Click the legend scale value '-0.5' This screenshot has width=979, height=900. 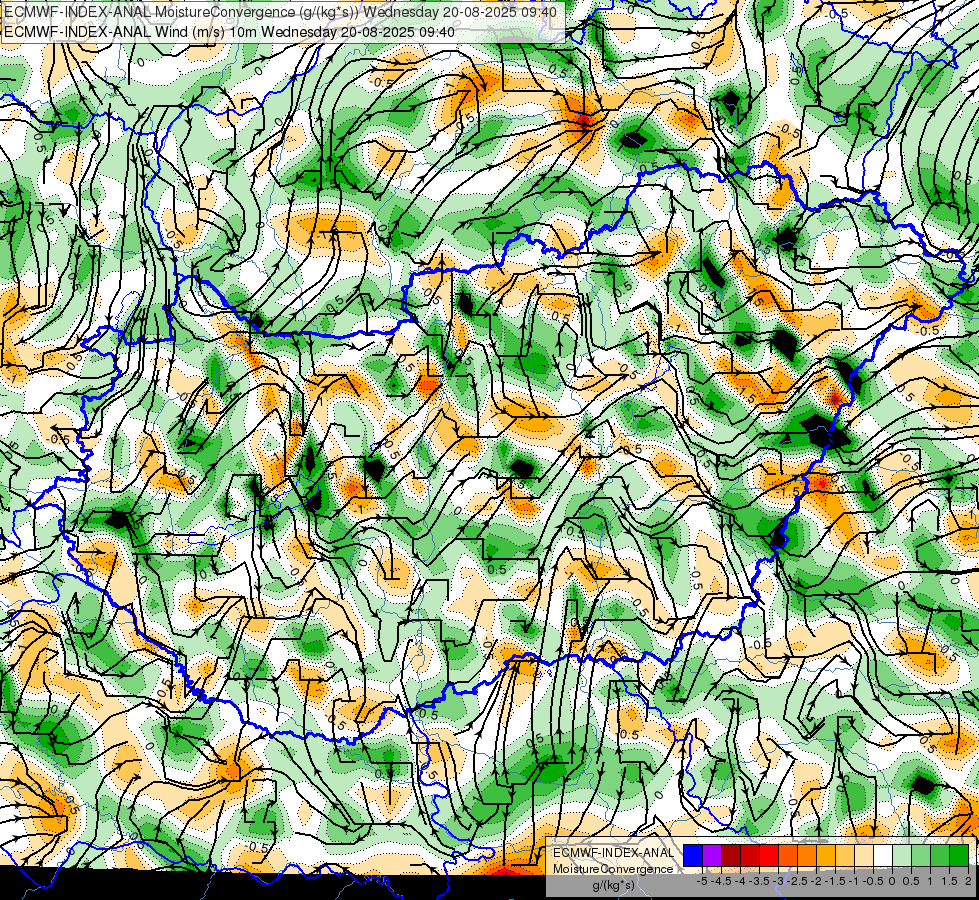click(x=873, y=881)
